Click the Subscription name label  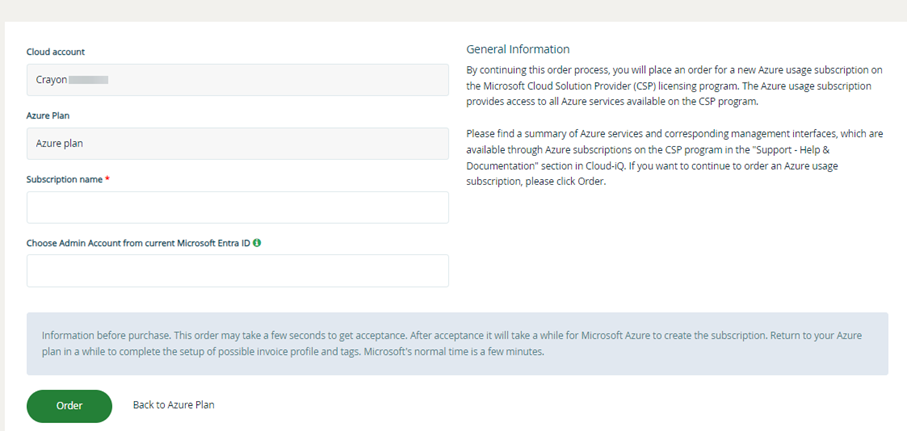pos(66,179)
